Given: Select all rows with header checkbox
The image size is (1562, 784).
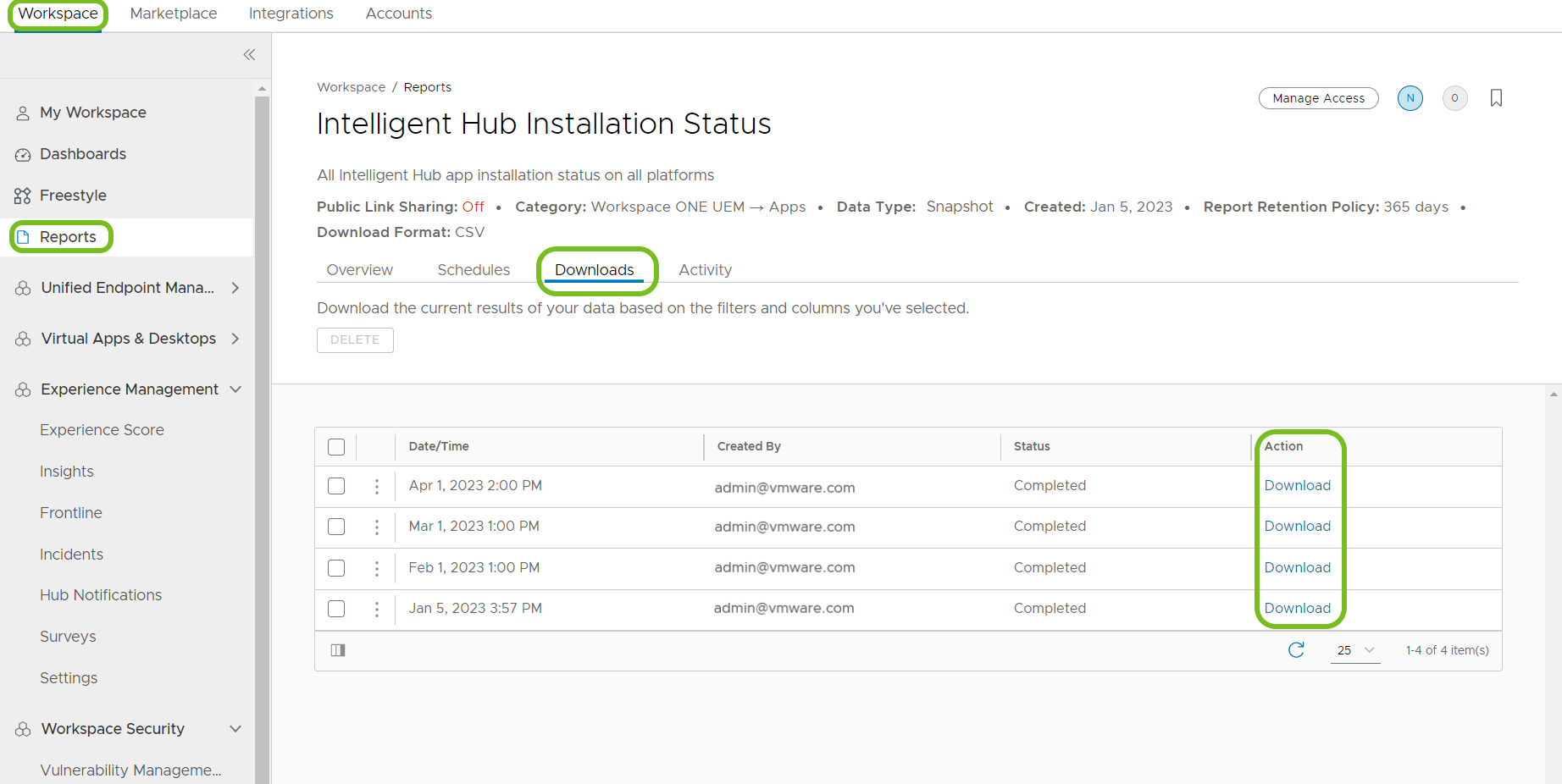Looking at the screenshot, I should pos(336,447).
